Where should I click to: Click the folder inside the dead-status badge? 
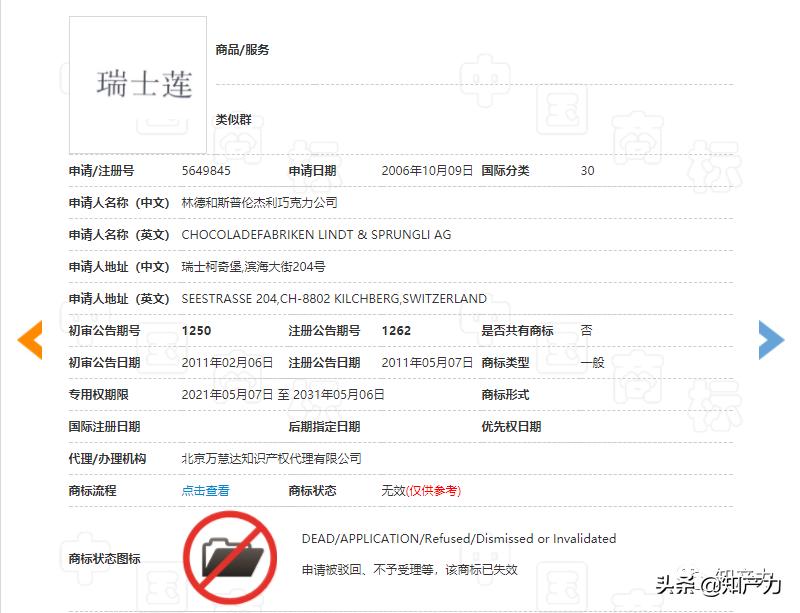click(231, 558)
